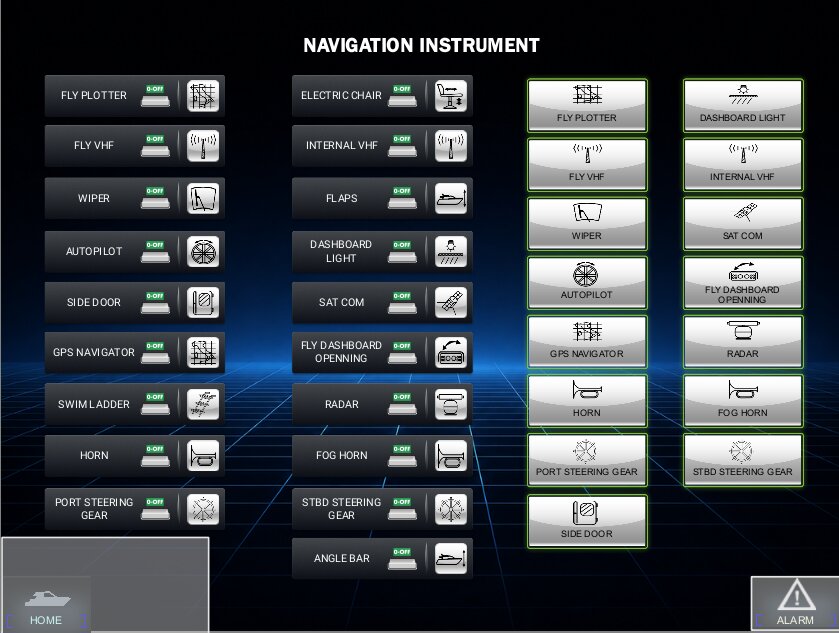This screenshot has height=633, width=839.
Task: Click the Flaps boat icon
Action: tap(451, 199)
